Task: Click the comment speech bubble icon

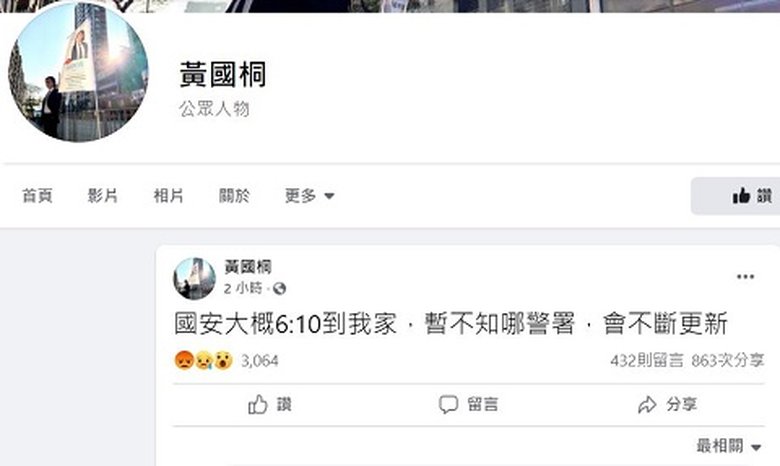Action: point(448,404)
